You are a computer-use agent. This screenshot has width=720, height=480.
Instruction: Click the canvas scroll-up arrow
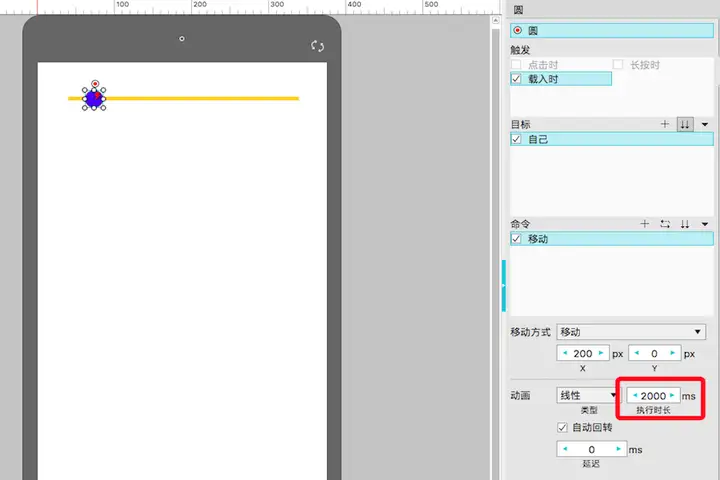coord(495,20)
